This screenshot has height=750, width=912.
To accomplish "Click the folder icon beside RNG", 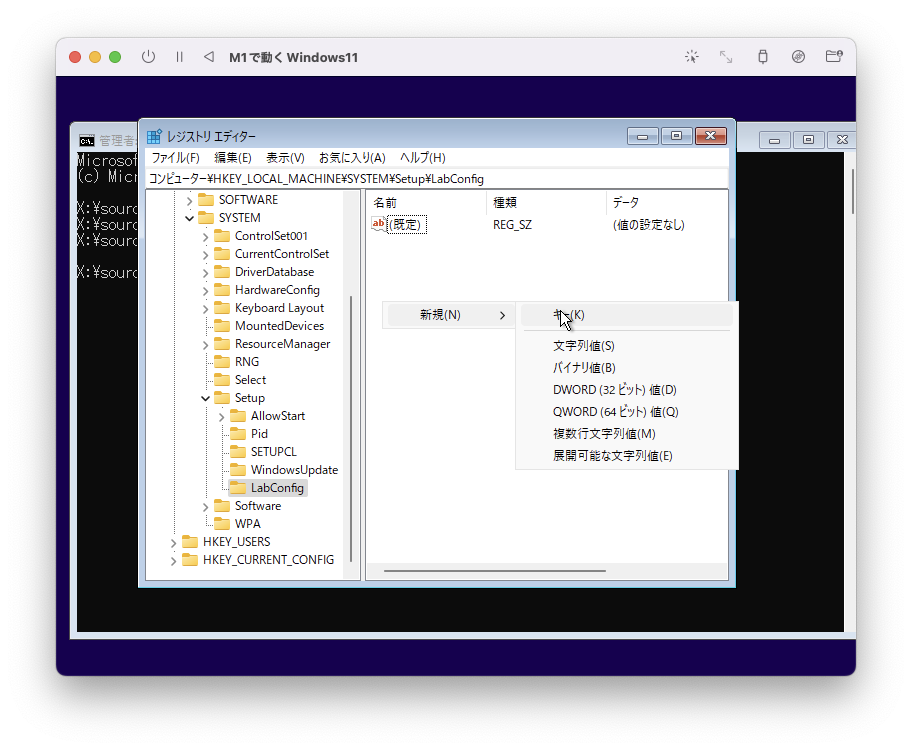I will click(222, 362).
